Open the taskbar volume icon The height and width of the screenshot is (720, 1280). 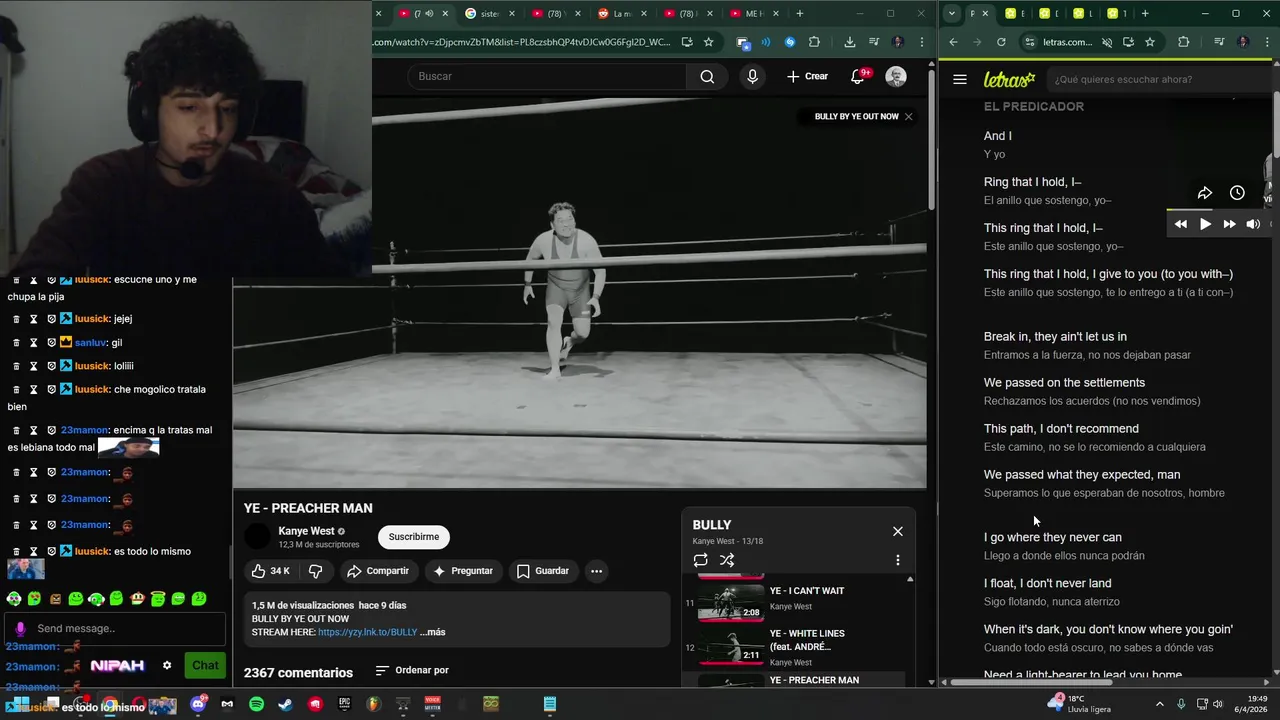pyautogui.click(x=1218, y=704)
